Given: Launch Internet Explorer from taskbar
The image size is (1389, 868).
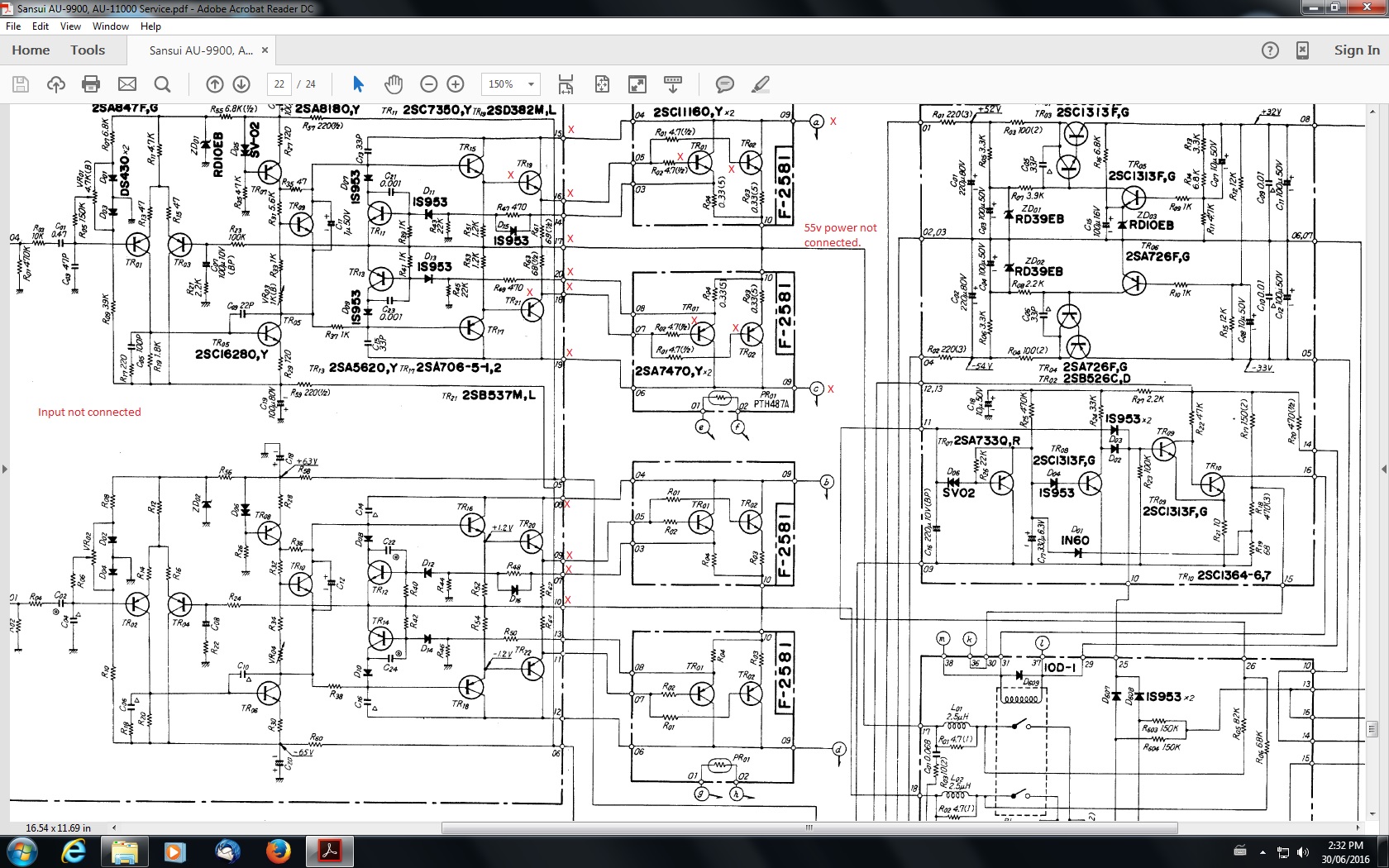Looking at the screenshot, I should click(x=74, y=851).
